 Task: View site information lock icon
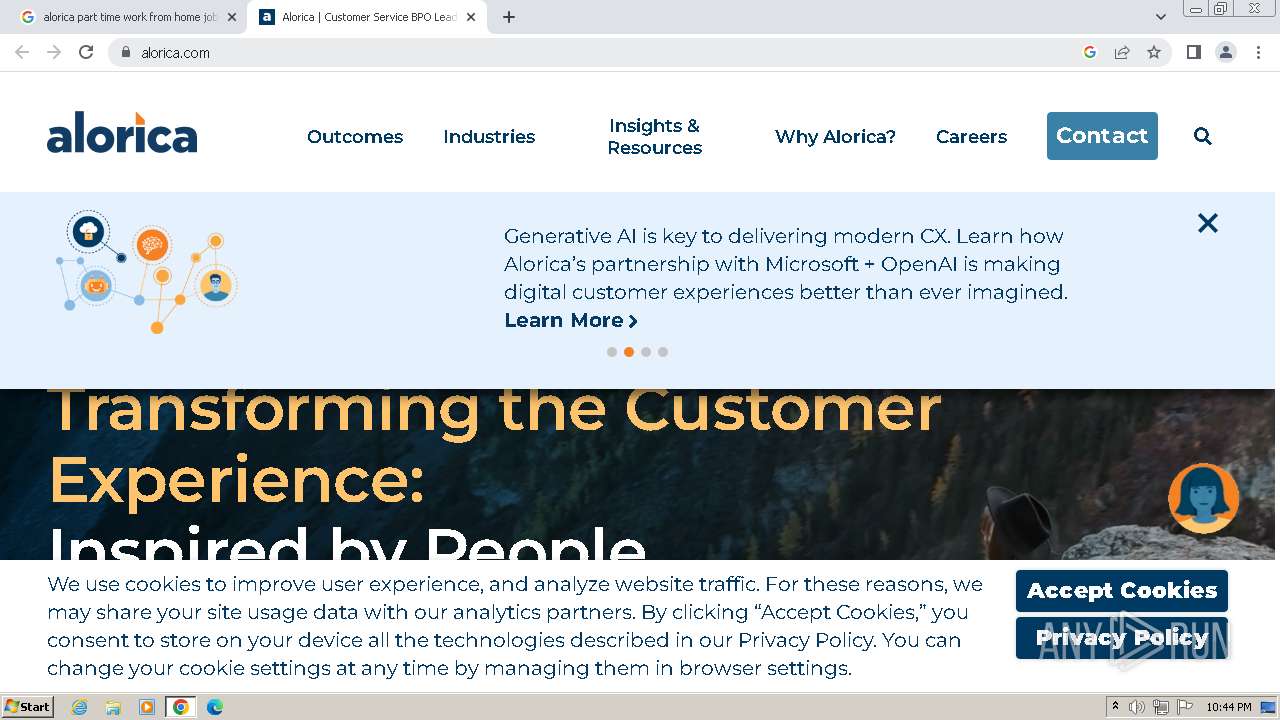click(125, 52)
